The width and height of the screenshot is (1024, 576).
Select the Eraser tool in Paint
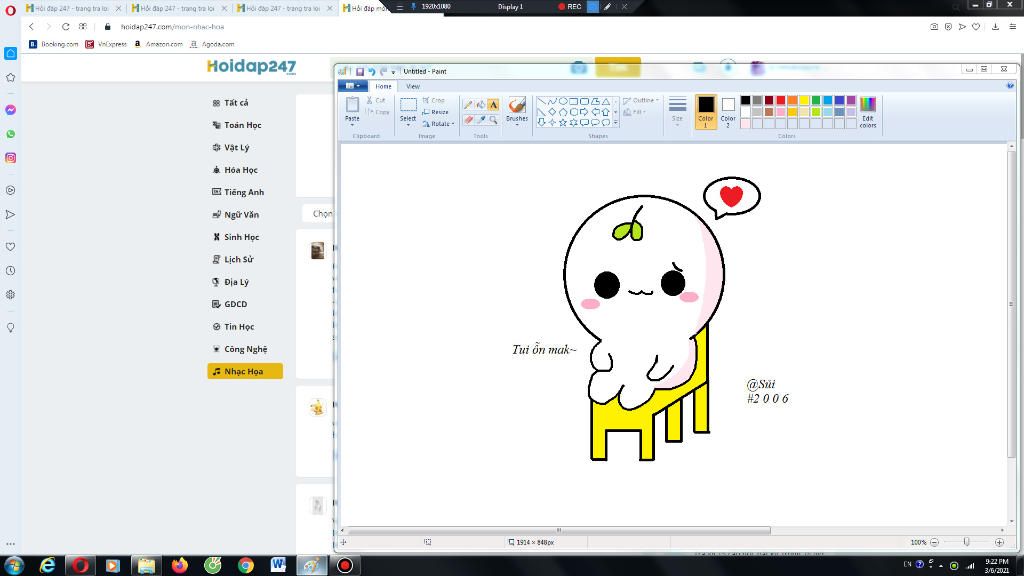click(468, 120)
